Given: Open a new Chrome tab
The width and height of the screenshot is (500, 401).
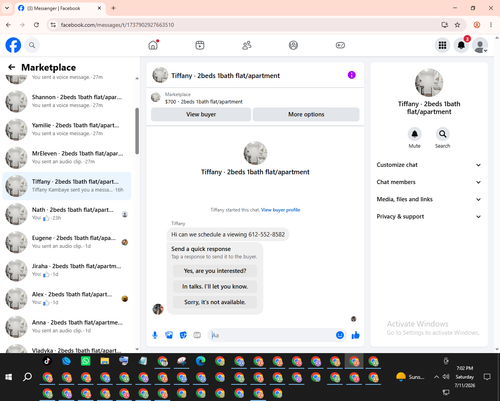Looking at the screenshot, I should tap(113, 8).
